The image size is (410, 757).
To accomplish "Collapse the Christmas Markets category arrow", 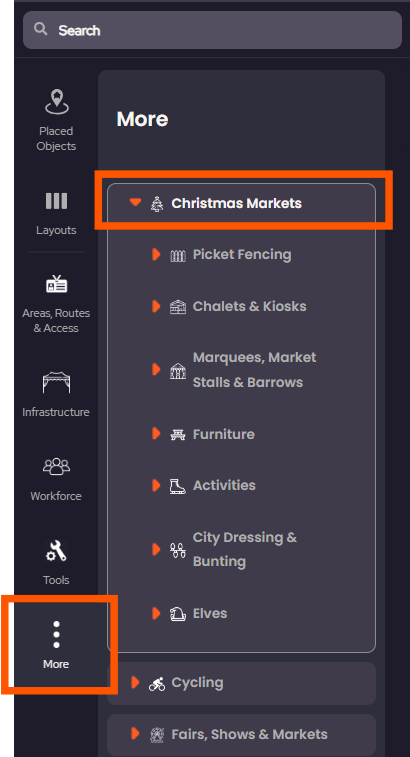I will (x=135, y=202).
